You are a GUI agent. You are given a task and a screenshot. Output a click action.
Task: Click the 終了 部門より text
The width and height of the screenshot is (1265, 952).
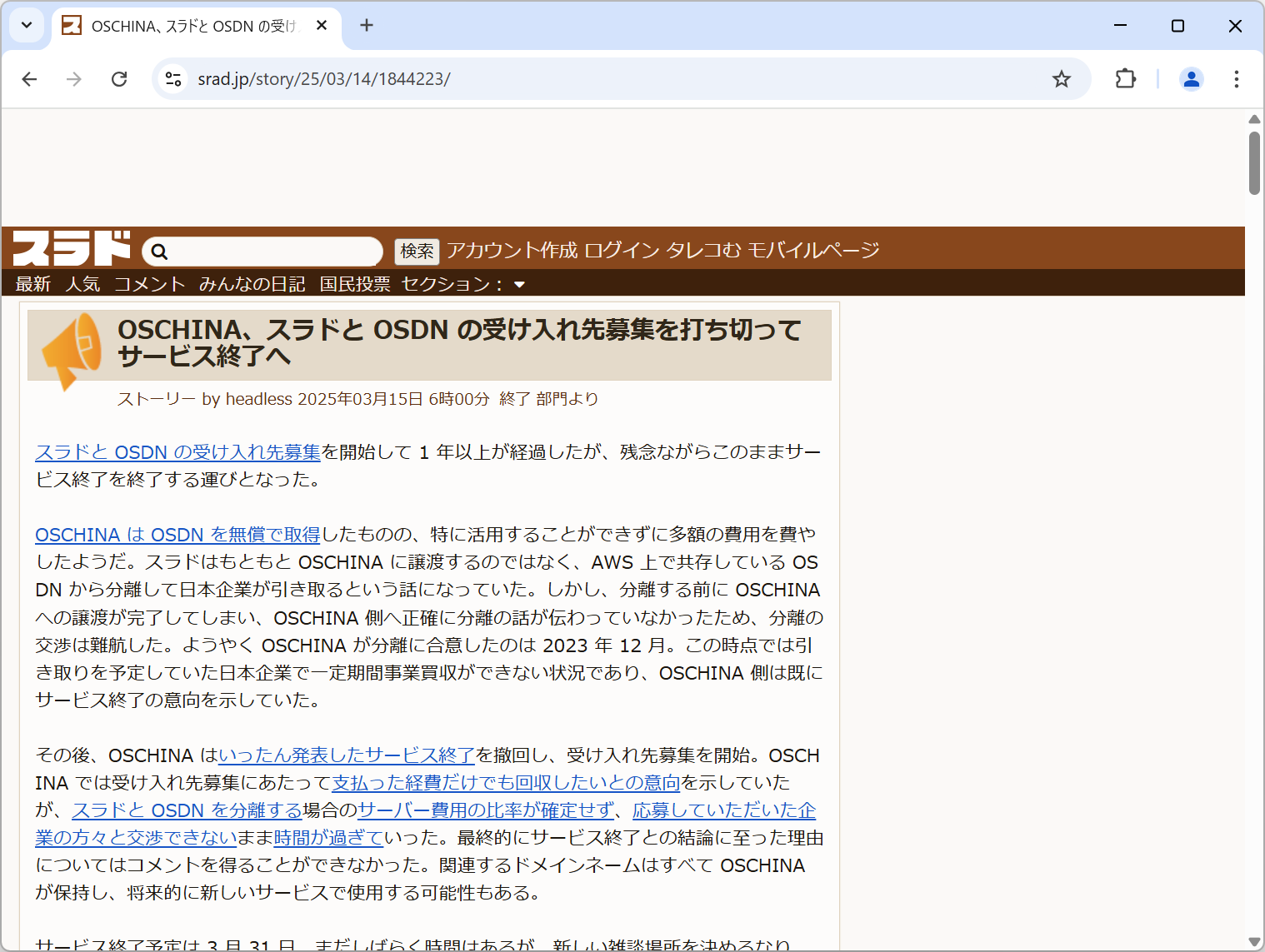pyautogui.click(x=548, y=399)
